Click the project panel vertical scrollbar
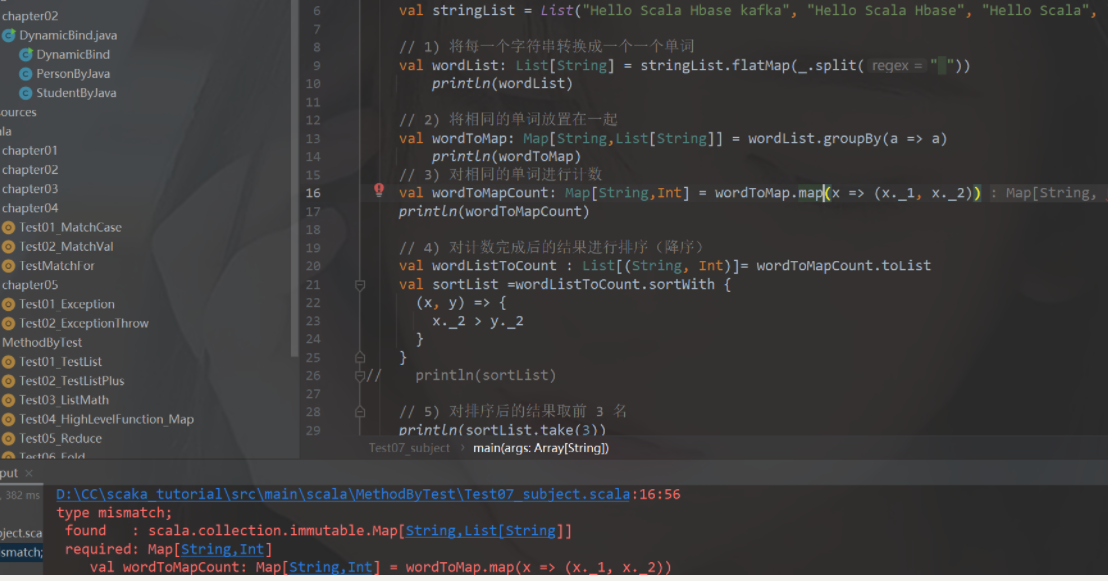1108x581 pixels. pos(294,180)
